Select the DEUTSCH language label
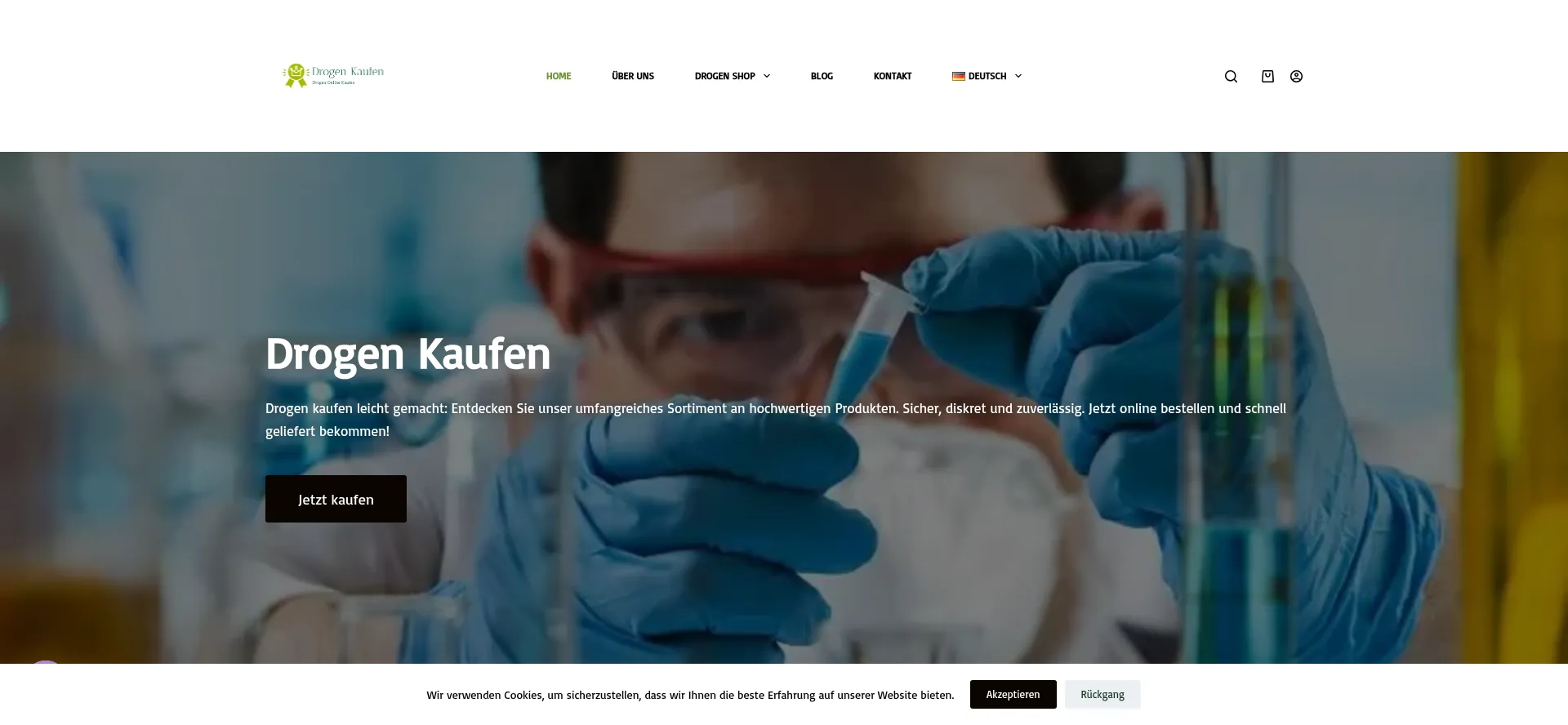This screenshot has width=1568, height=725. tap(987, 76)
